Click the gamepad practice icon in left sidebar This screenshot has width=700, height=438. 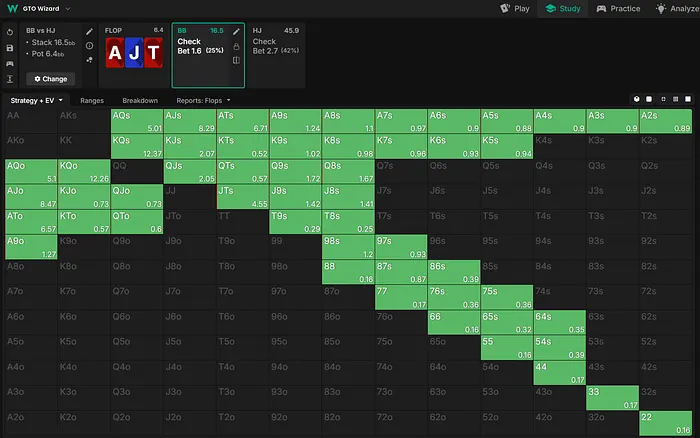[x=9, y=62]
